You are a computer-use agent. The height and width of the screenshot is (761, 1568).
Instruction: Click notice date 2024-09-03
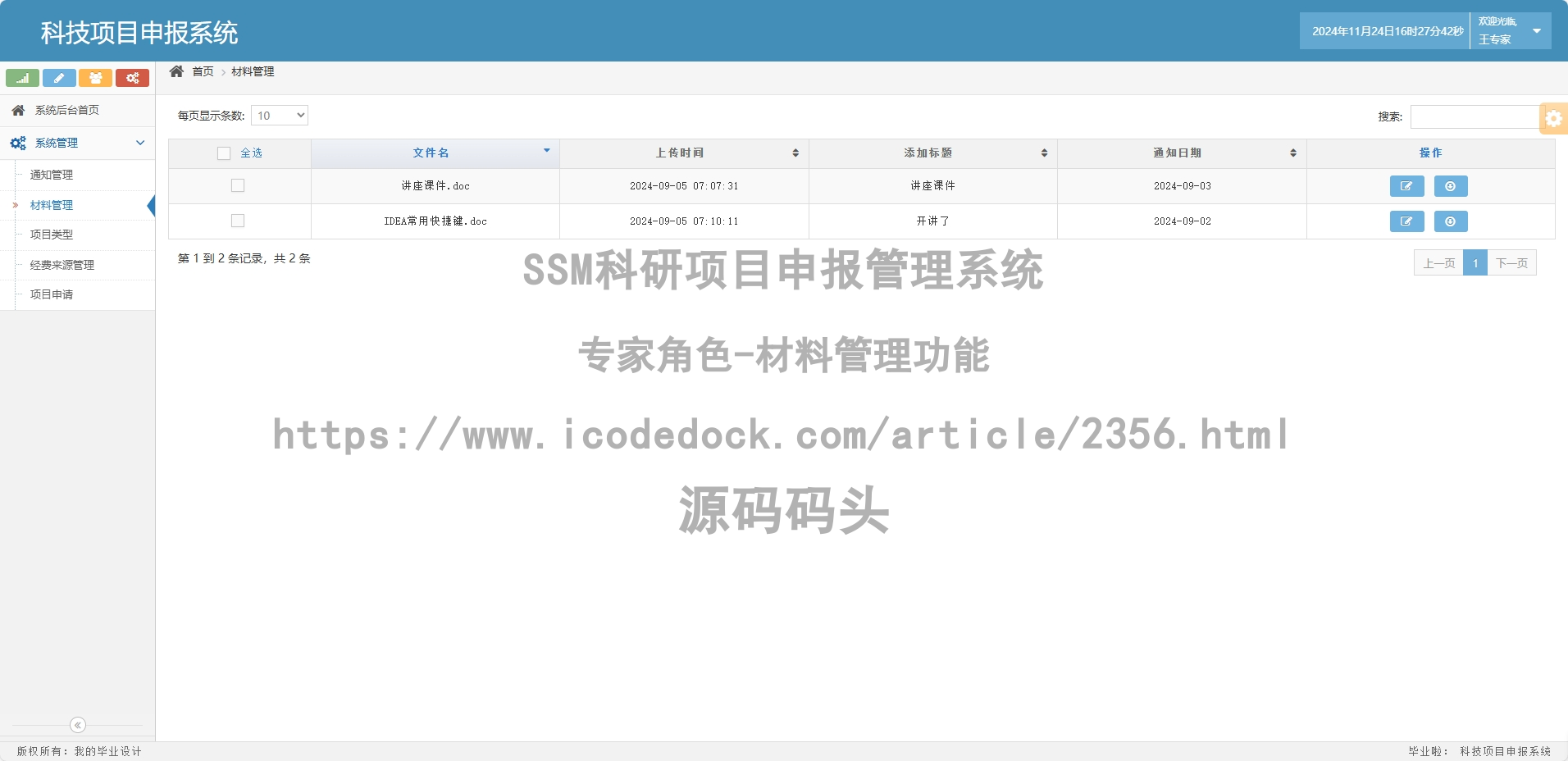pos(1182,186)
